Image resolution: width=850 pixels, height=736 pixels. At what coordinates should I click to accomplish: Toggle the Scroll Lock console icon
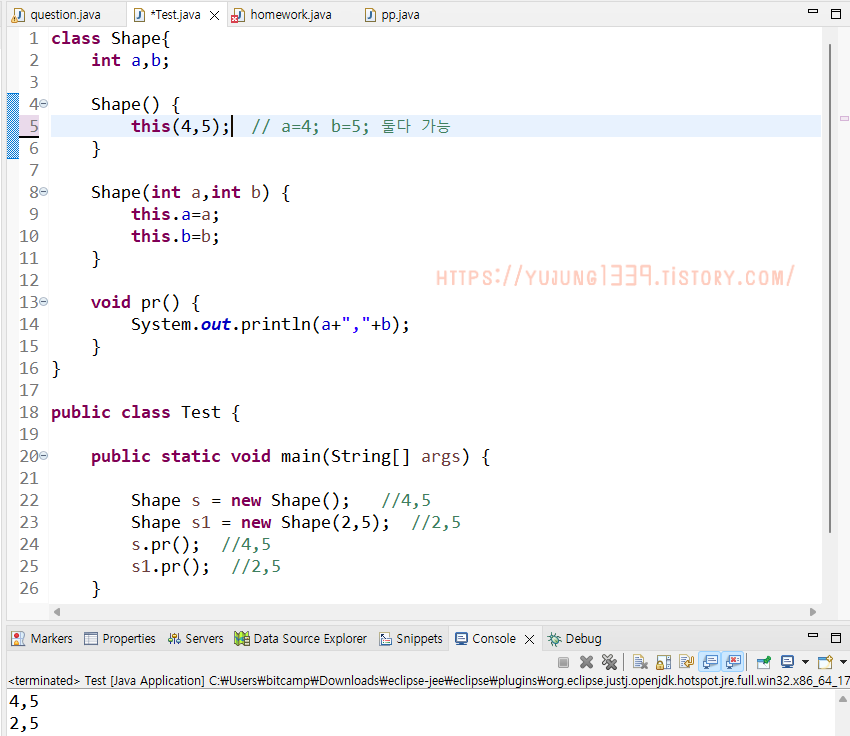tap(664, 662)
